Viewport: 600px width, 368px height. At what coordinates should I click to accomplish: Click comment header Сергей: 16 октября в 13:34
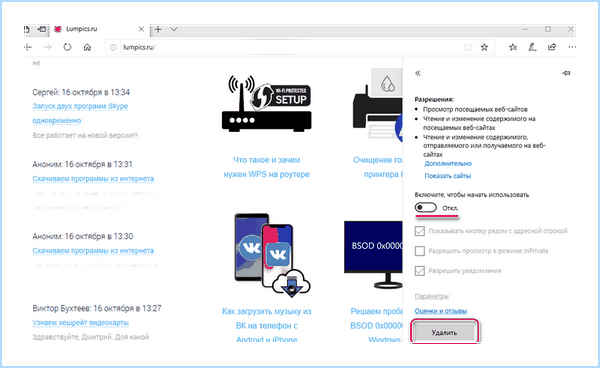[81, 92]
